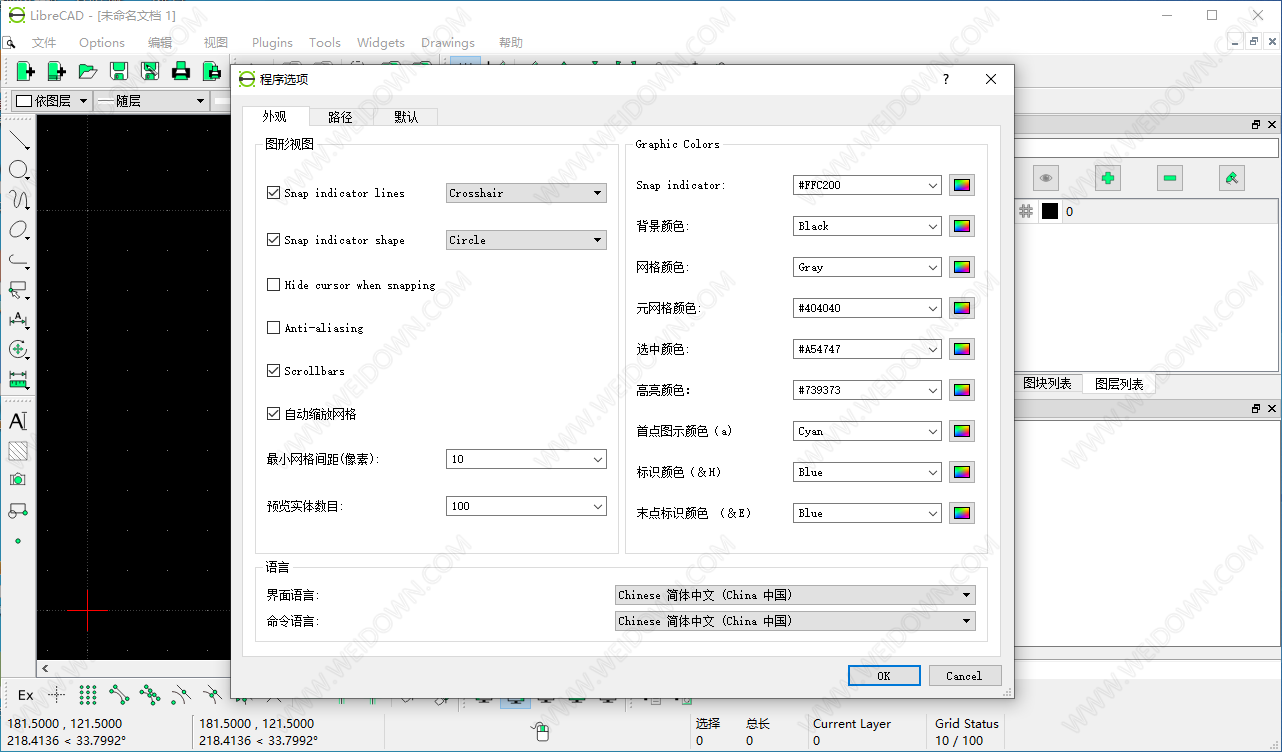The height and width of the screenshot is (752, 1282).
Task: Select the Block tool icon
Action: tap(18, 510)
